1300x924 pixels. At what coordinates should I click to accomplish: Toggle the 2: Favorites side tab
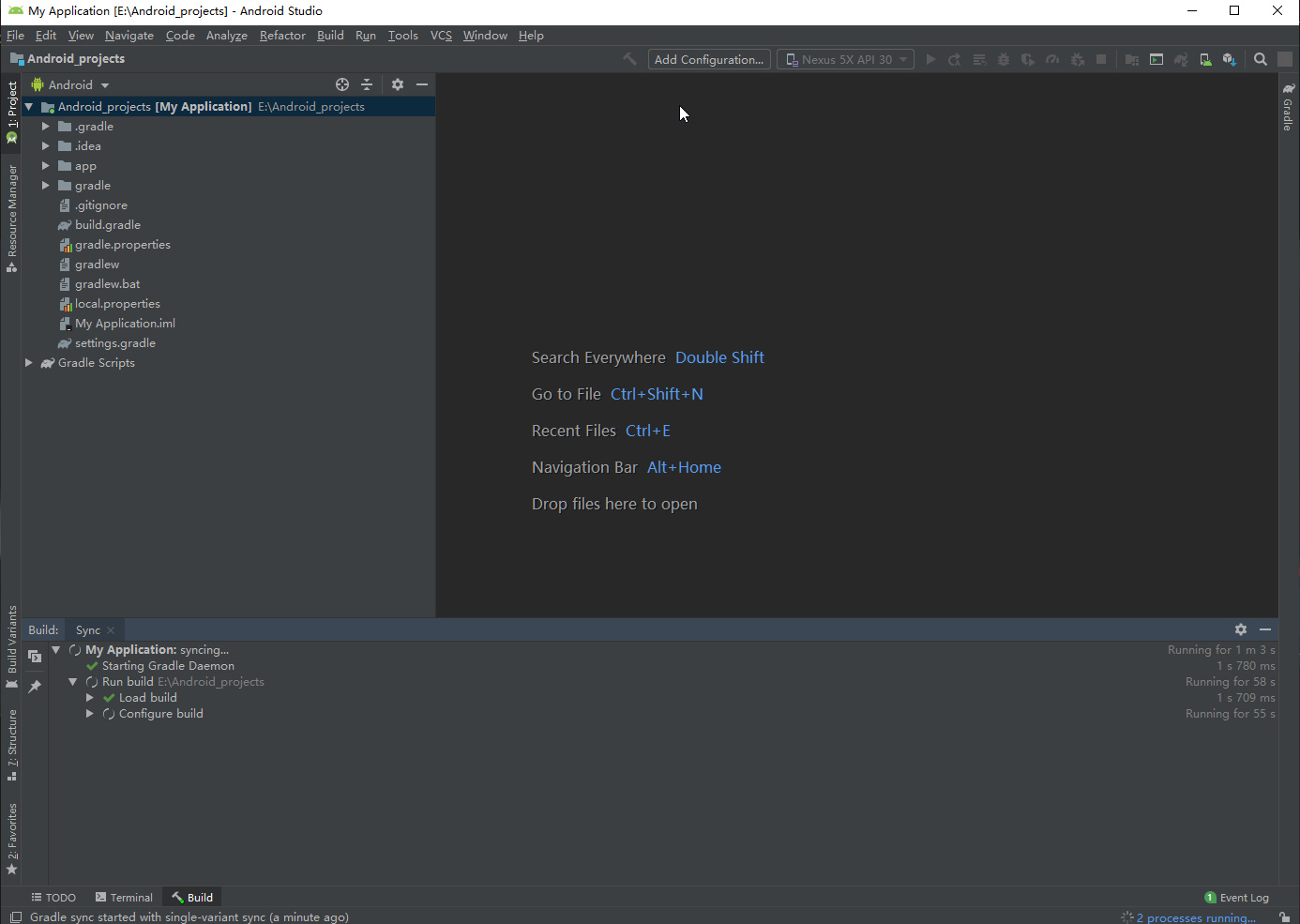[x=11, y=840]
